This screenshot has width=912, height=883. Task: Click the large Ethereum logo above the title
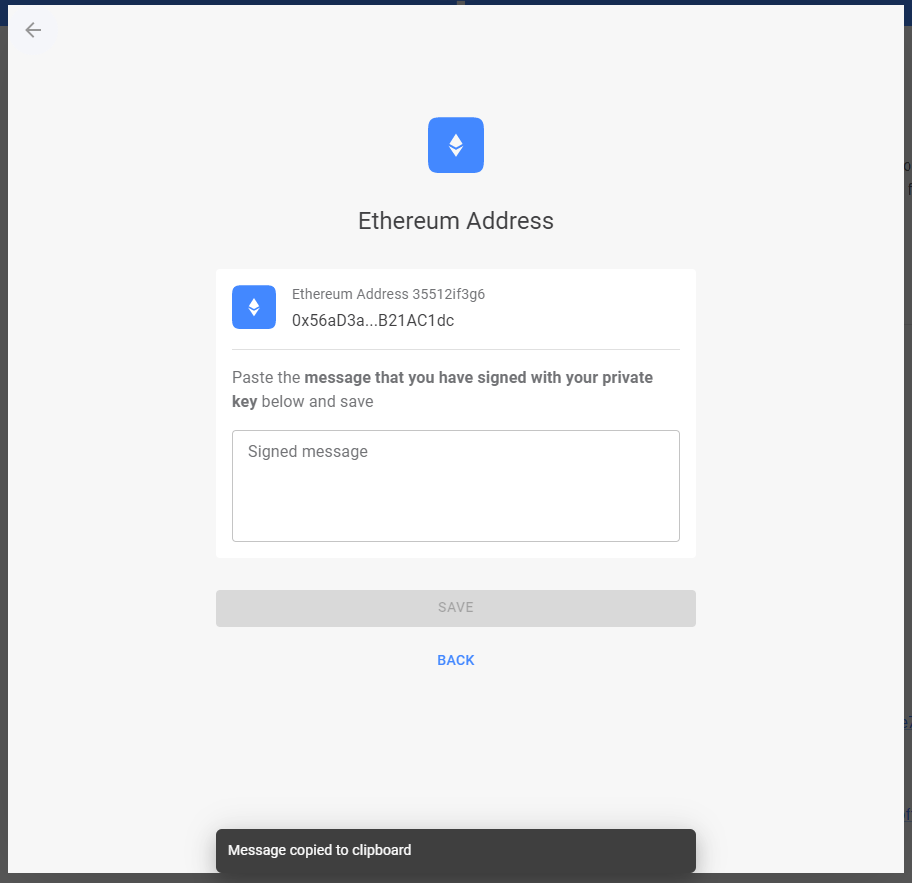(455, 145)
